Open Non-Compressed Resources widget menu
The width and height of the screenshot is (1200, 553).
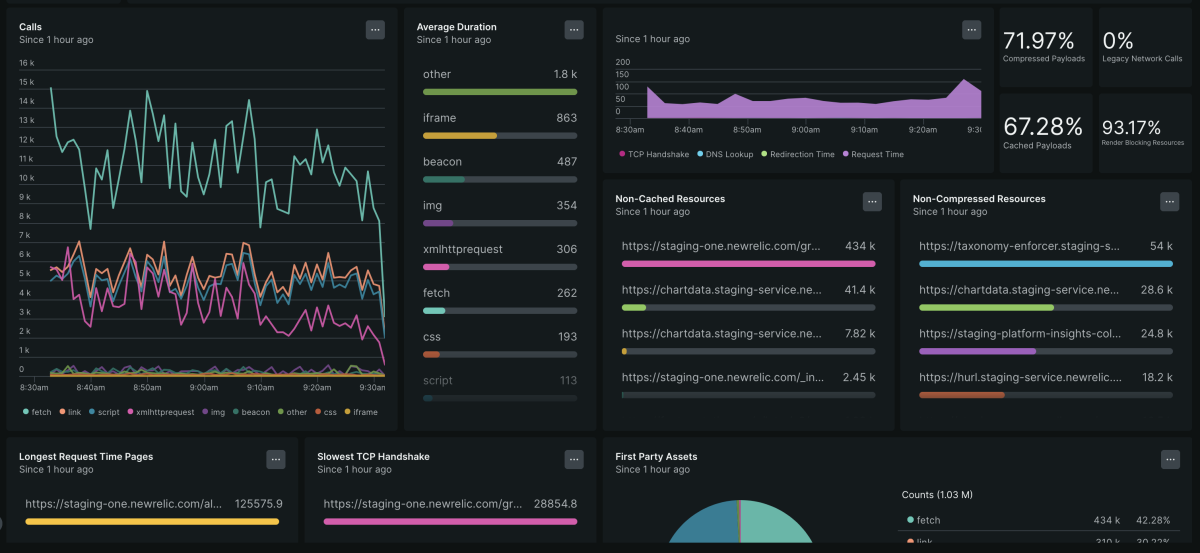(1169, 201)
